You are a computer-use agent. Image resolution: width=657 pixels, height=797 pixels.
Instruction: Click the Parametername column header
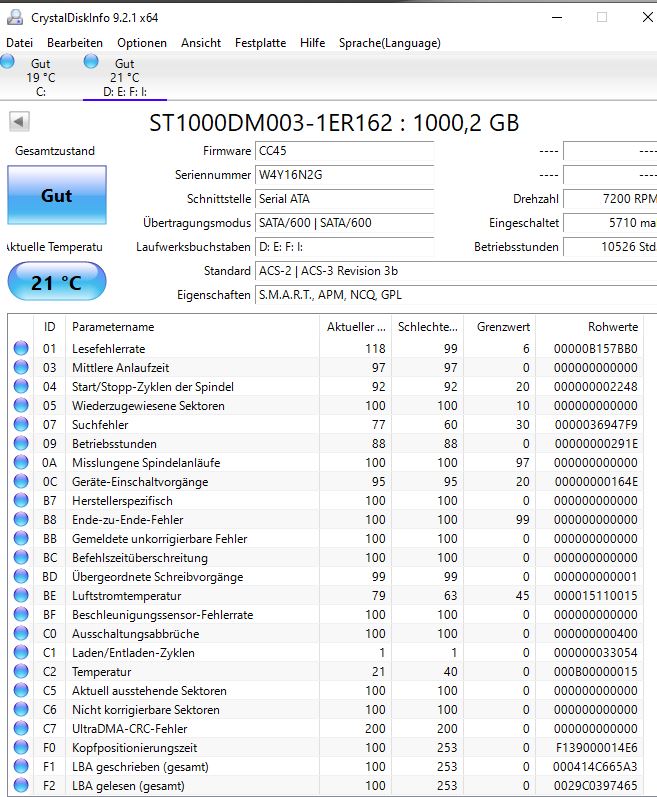(x=193, y=327)
